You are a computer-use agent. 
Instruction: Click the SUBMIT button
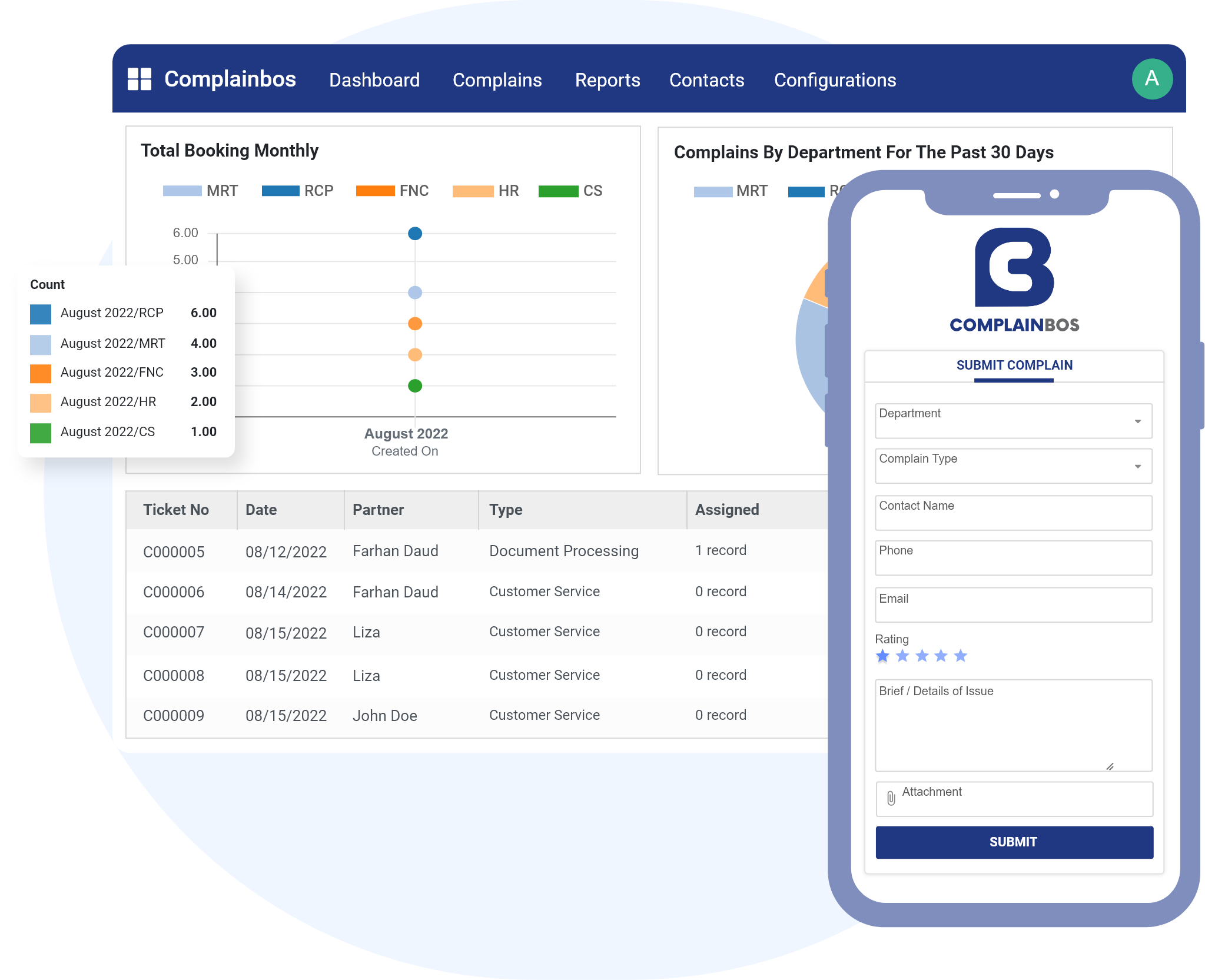pyautogui.click(x=1014, y=842)
